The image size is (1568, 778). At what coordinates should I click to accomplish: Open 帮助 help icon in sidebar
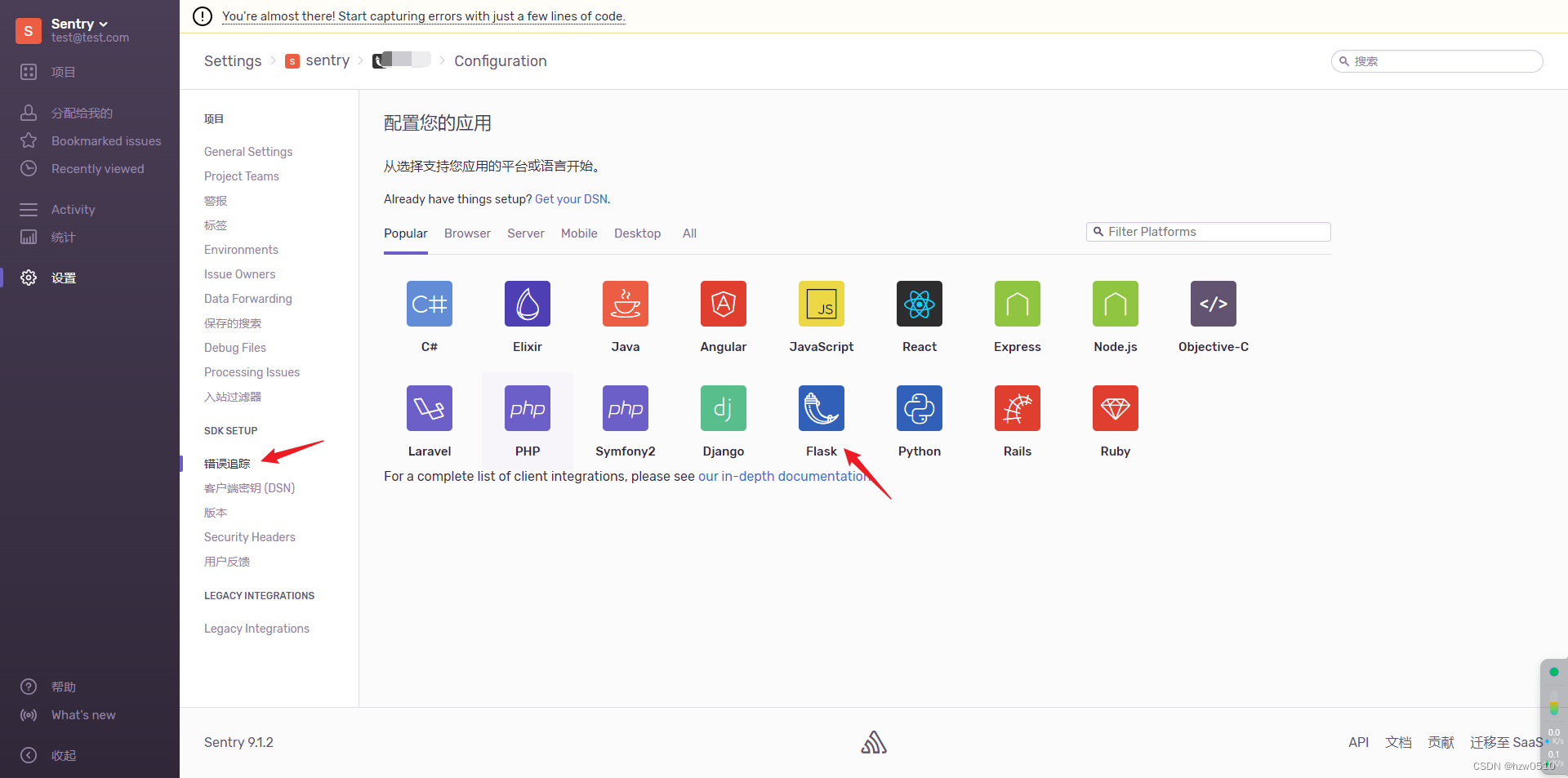29,687
